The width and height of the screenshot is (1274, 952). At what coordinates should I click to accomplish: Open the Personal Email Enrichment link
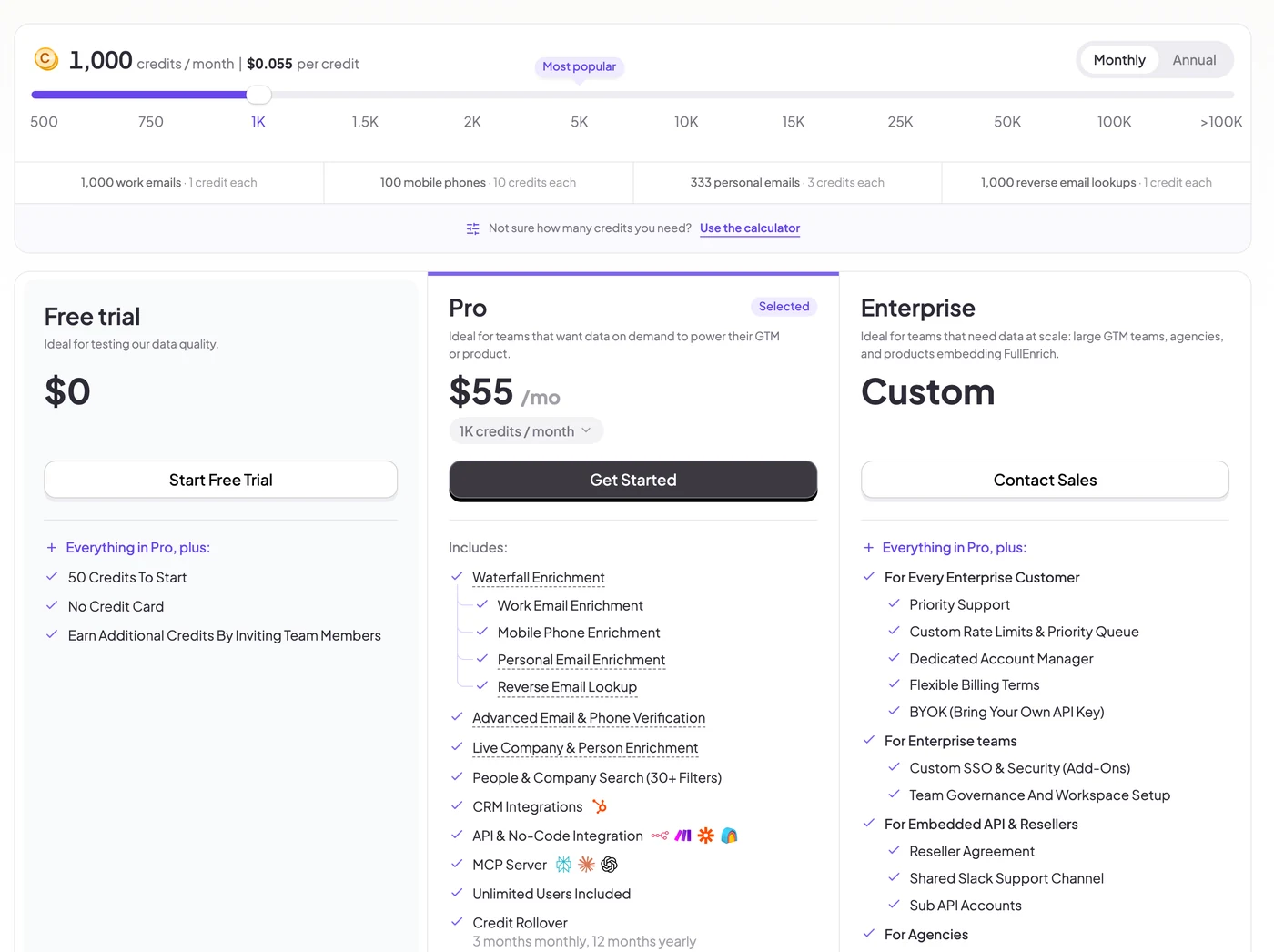click(x=581, y=660)
